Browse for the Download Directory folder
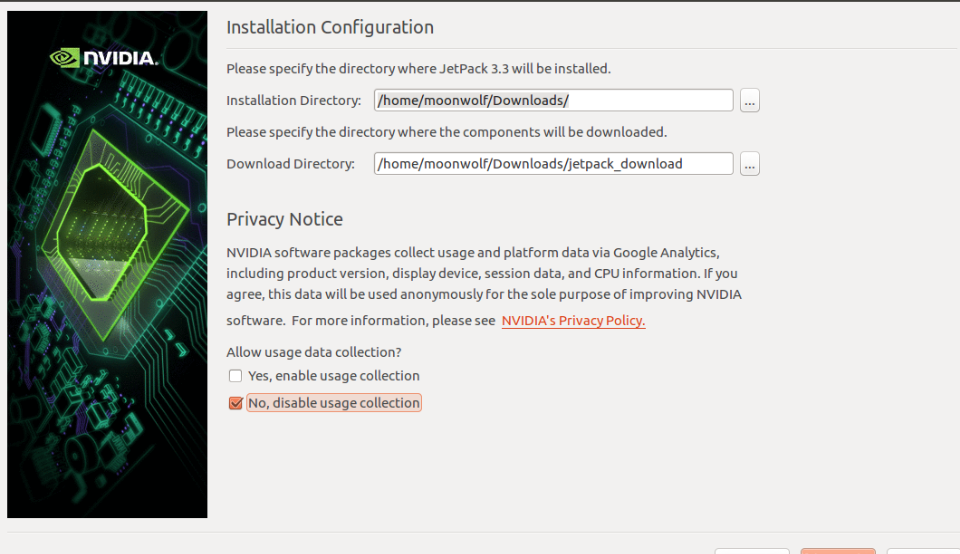This screenshot has height=554, width=960. click(x=750, y=164)
